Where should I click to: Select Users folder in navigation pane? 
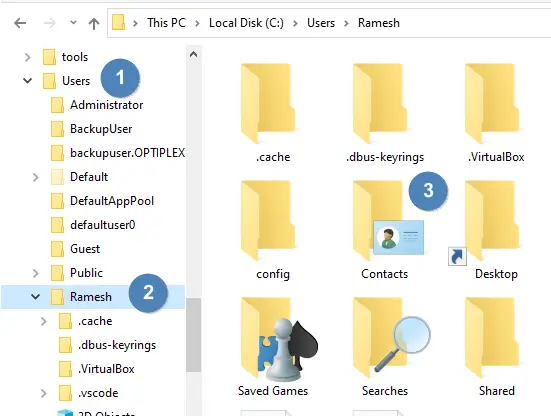click(x=76, y=81)
